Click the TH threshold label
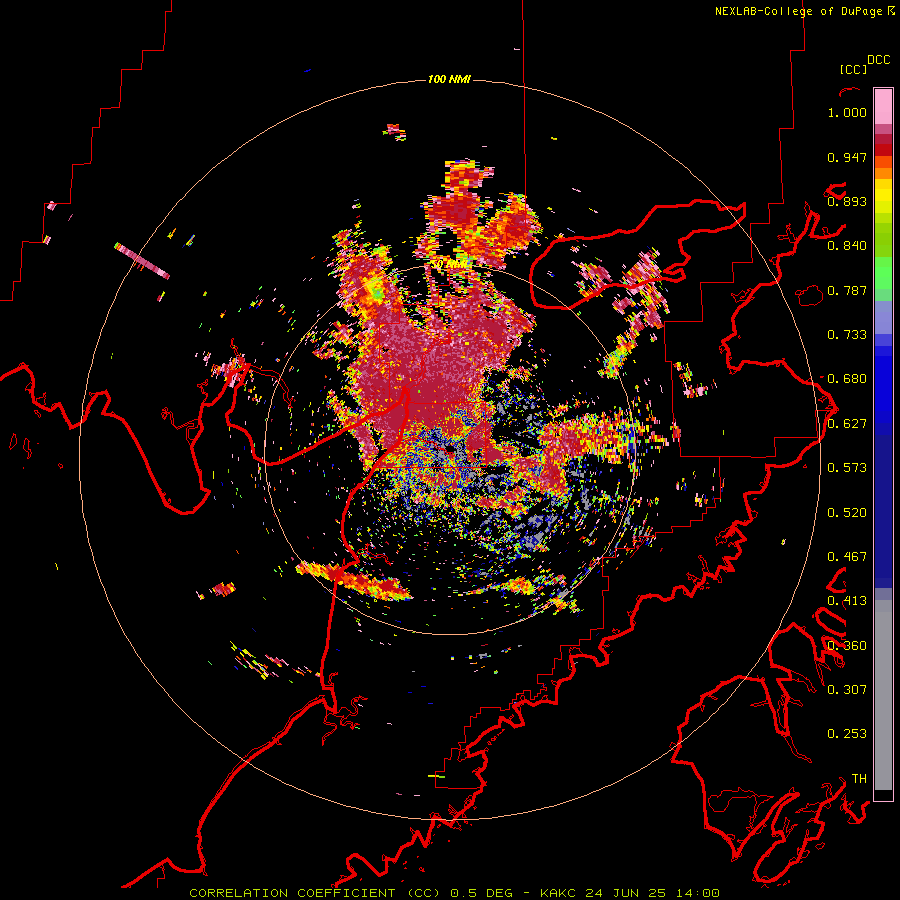The width and height of the screenshot is (900, 900). [859, 779]
